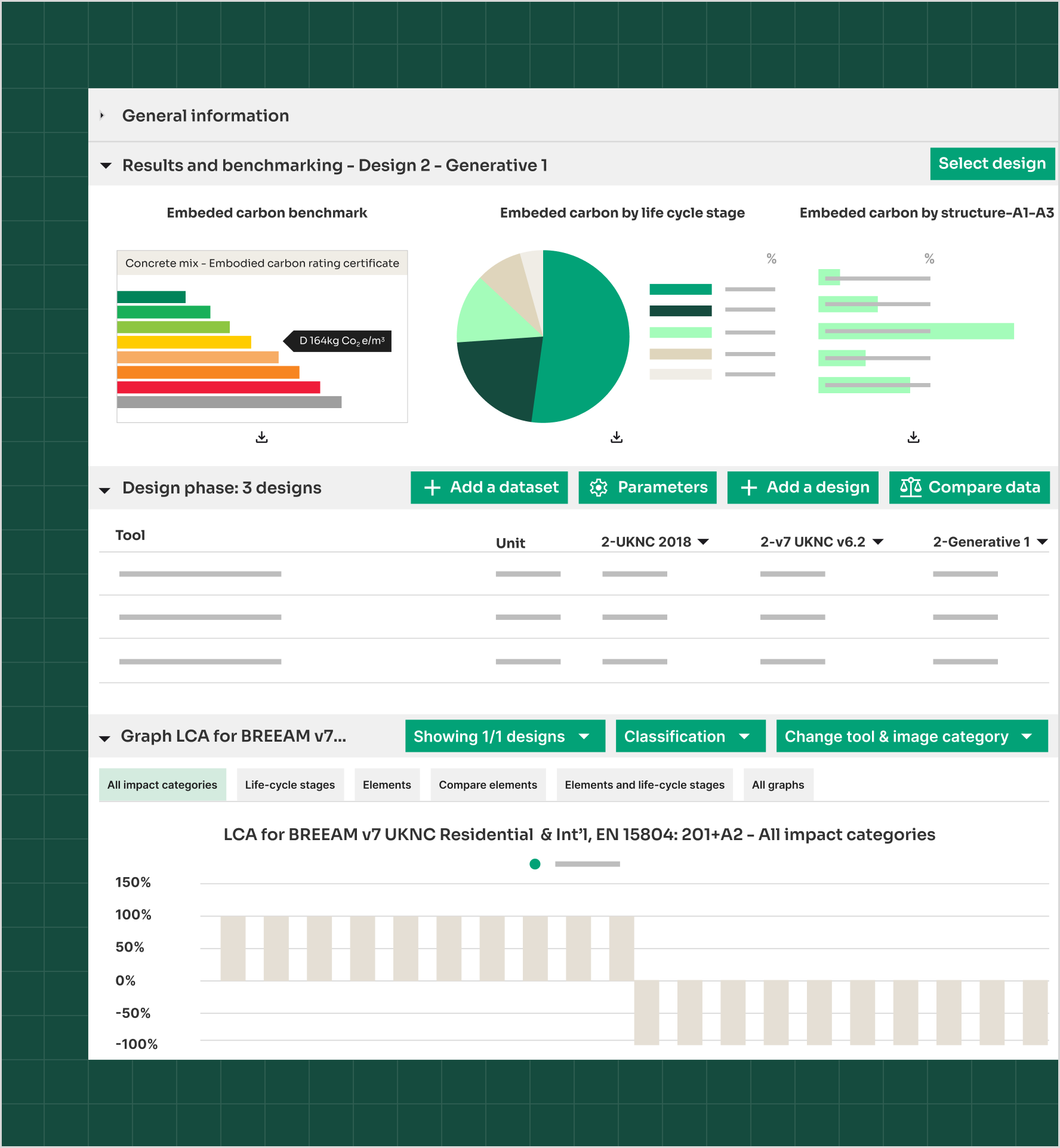Click the Select design button
The image size is (1060, 1148).
[x=992, y=163]
